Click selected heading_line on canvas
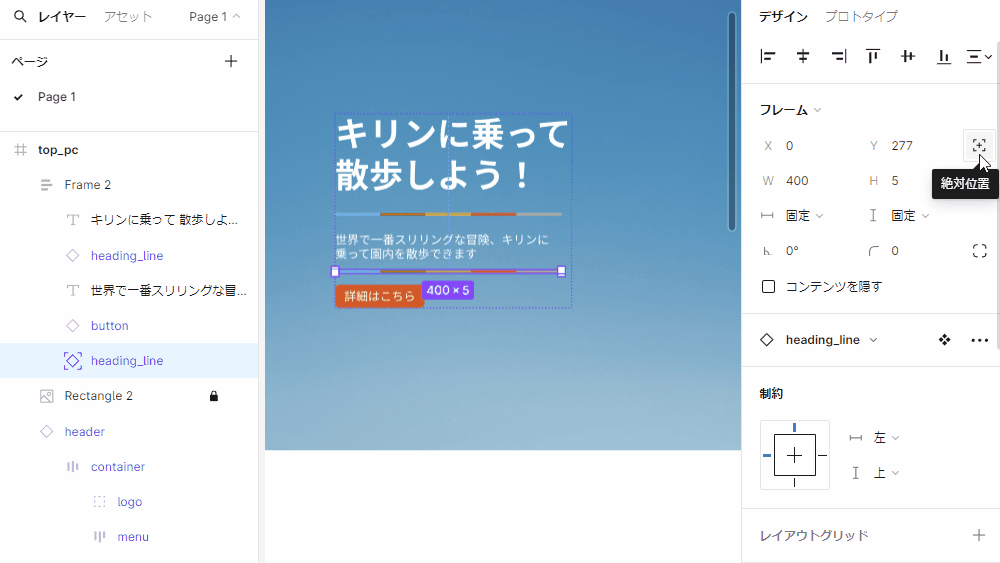Image resolution: width=1000 pixels, height=563 pixels. 448,272
